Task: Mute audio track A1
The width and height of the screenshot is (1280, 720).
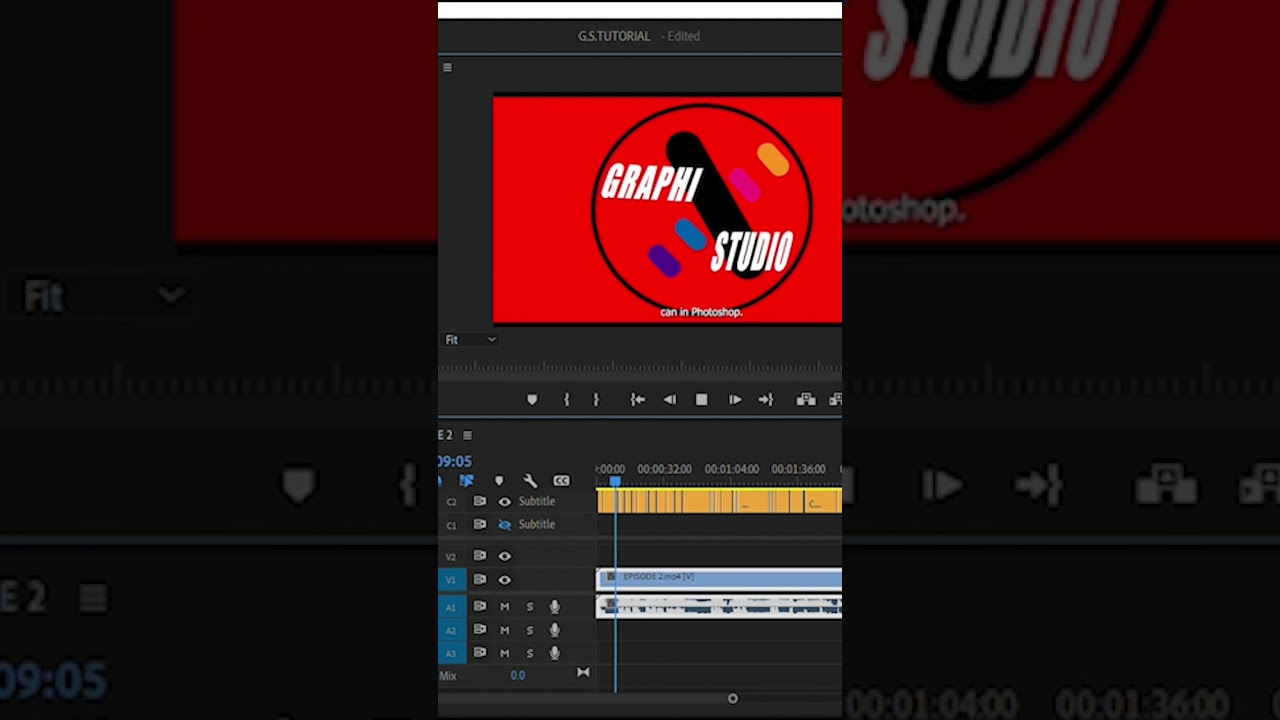Action: tap(504, 607)
